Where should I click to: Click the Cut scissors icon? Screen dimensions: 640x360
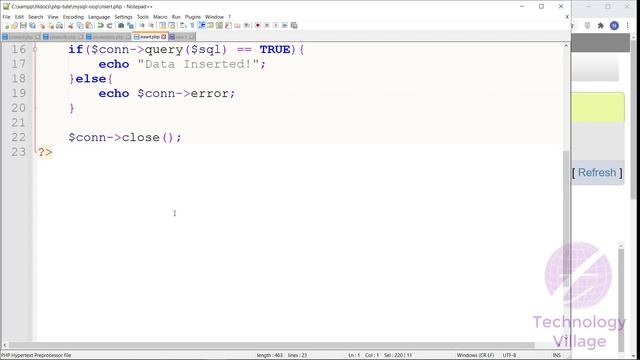pos(71,25)
